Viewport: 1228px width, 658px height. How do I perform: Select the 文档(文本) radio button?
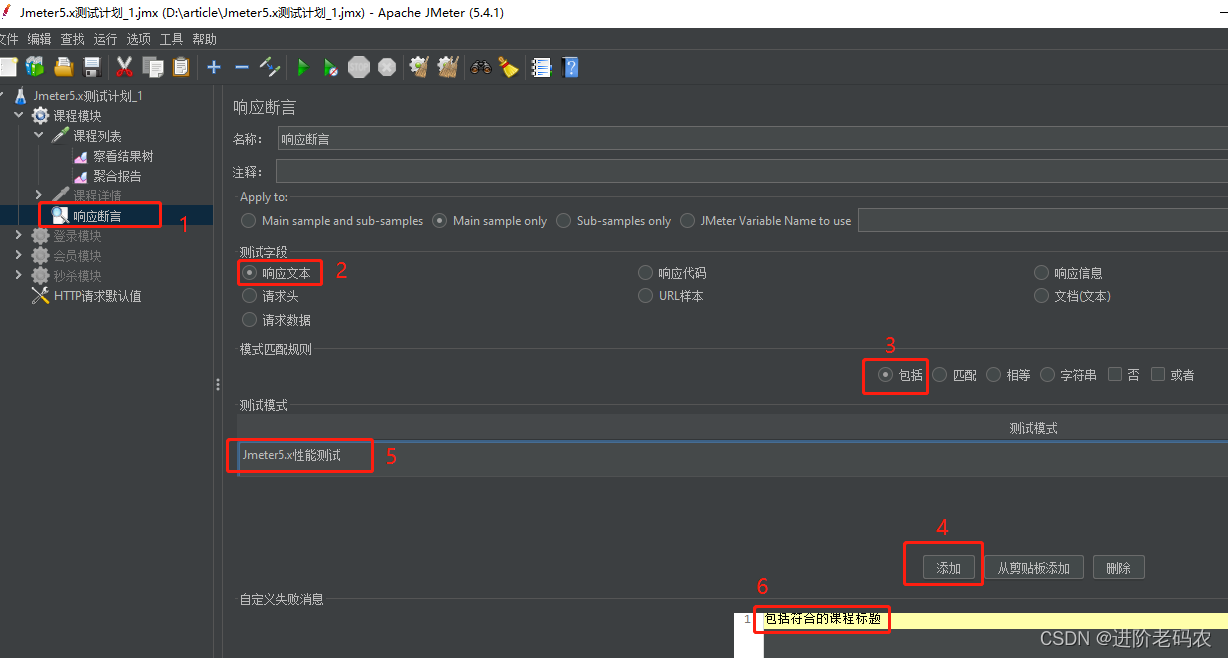(1042, 295)
